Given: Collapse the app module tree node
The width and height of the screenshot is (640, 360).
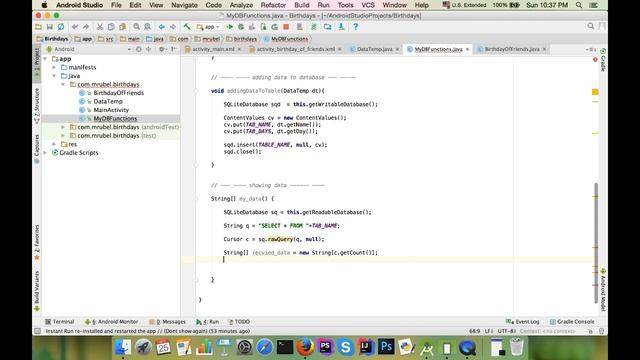Looking at the screenshot, I should (45, 59).
